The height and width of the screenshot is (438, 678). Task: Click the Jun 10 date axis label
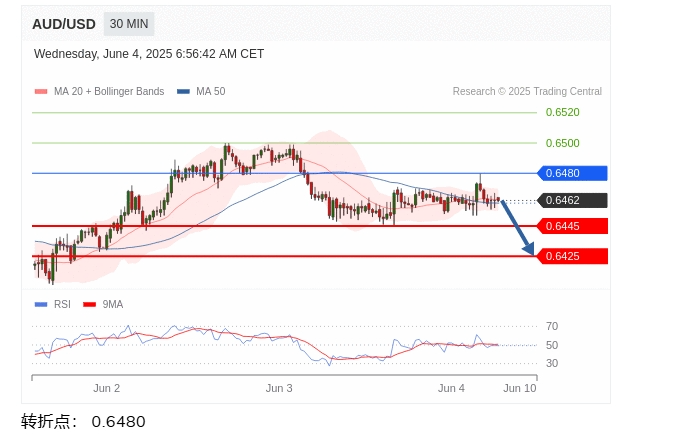(x=520, y=388)
